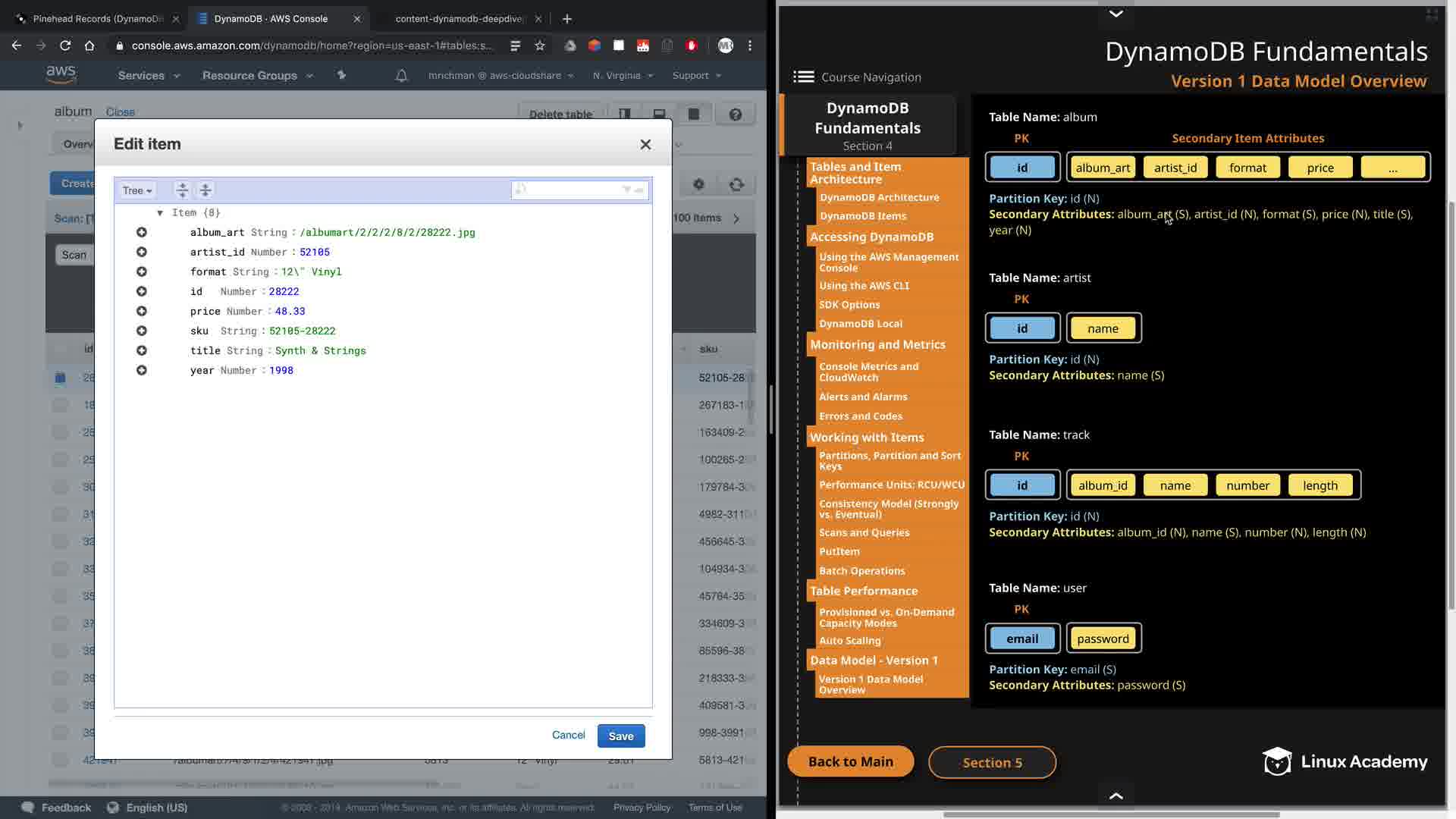Cancel editing the item
The image size is (1456, 819).
point(568,735)
